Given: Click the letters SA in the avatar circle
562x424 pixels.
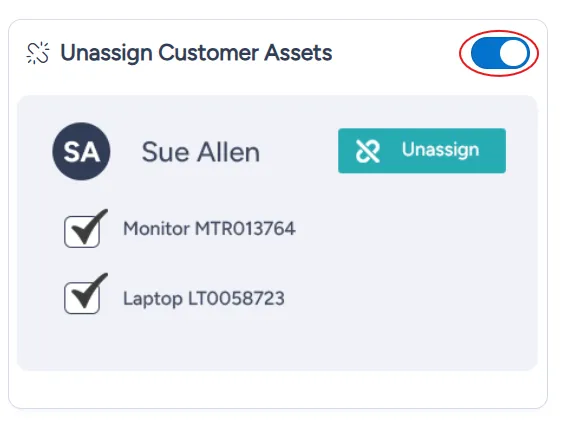Looking at the screenshot, I should pos(81,152).
